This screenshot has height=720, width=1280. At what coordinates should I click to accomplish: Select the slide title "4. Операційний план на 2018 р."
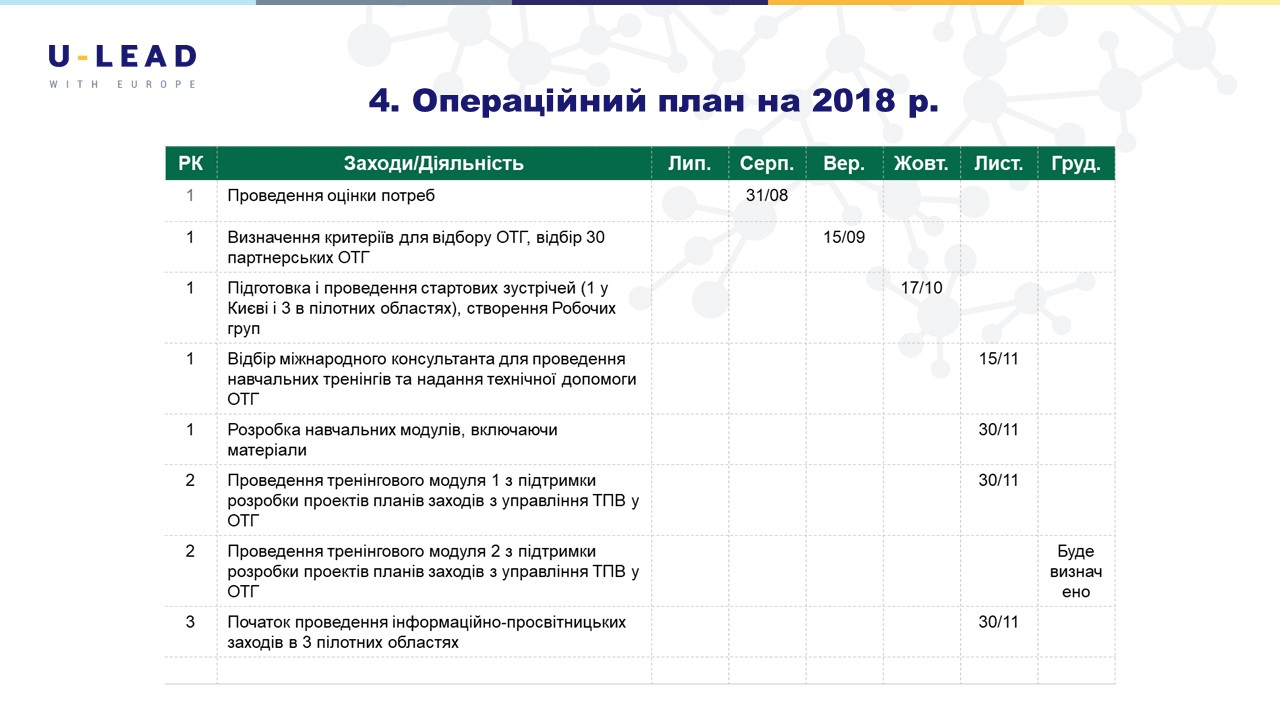click(653, 101)
